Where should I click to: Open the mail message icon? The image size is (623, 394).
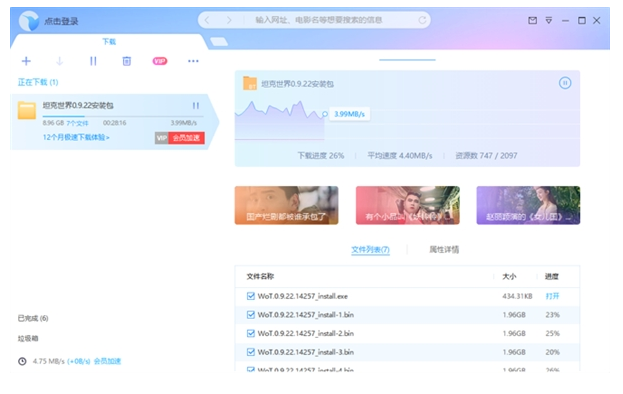pyautogui.click(x=532, y=20)
